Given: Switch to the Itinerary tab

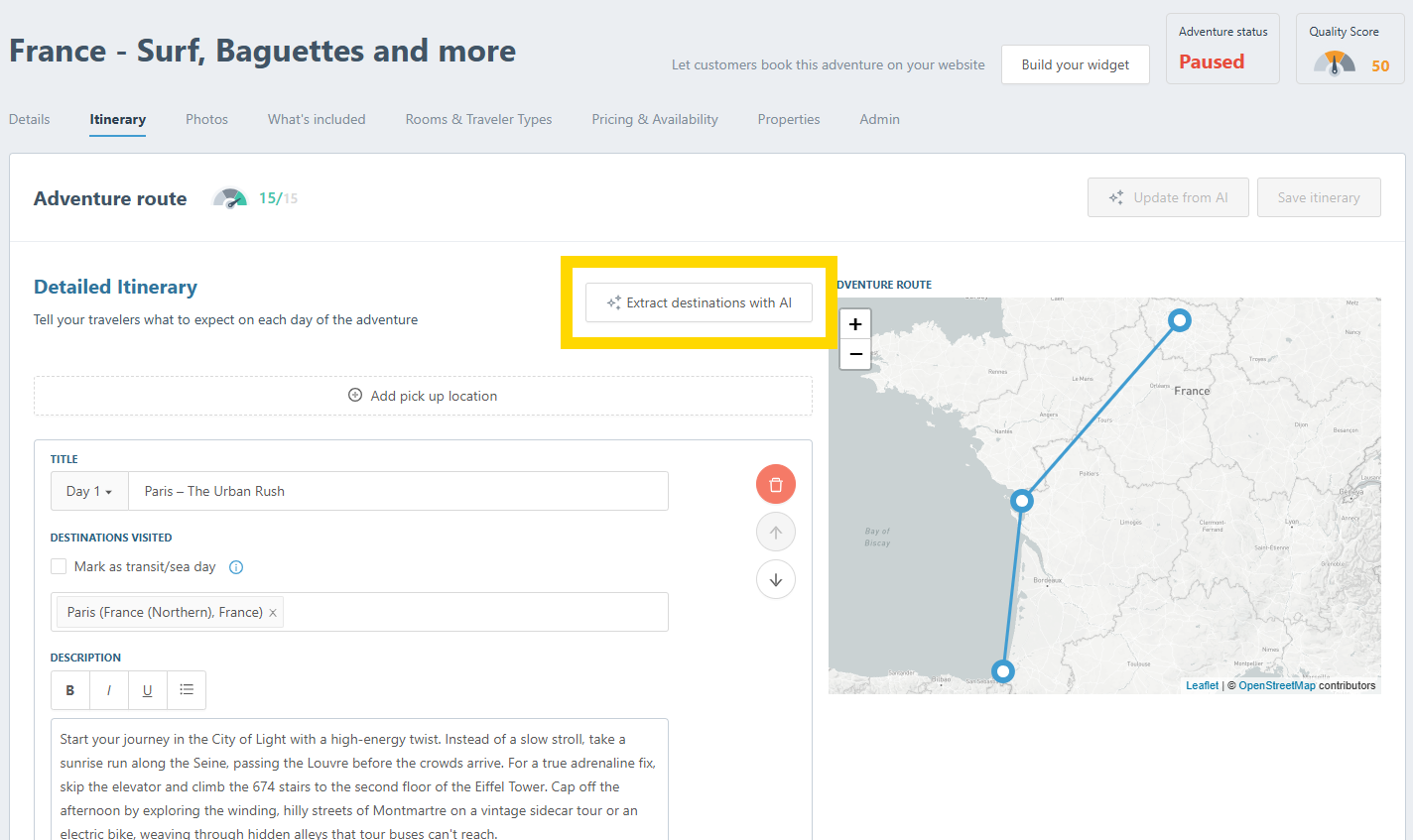Looking at the screenshot, I should coord(118,119).
